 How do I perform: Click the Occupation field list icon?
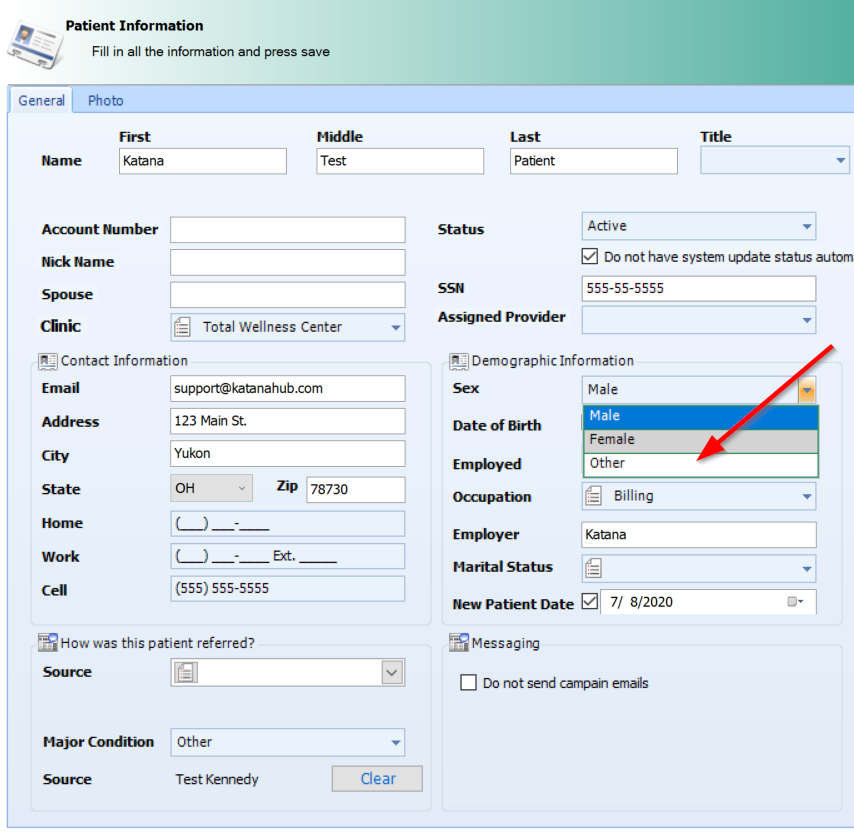click(593, 496)
